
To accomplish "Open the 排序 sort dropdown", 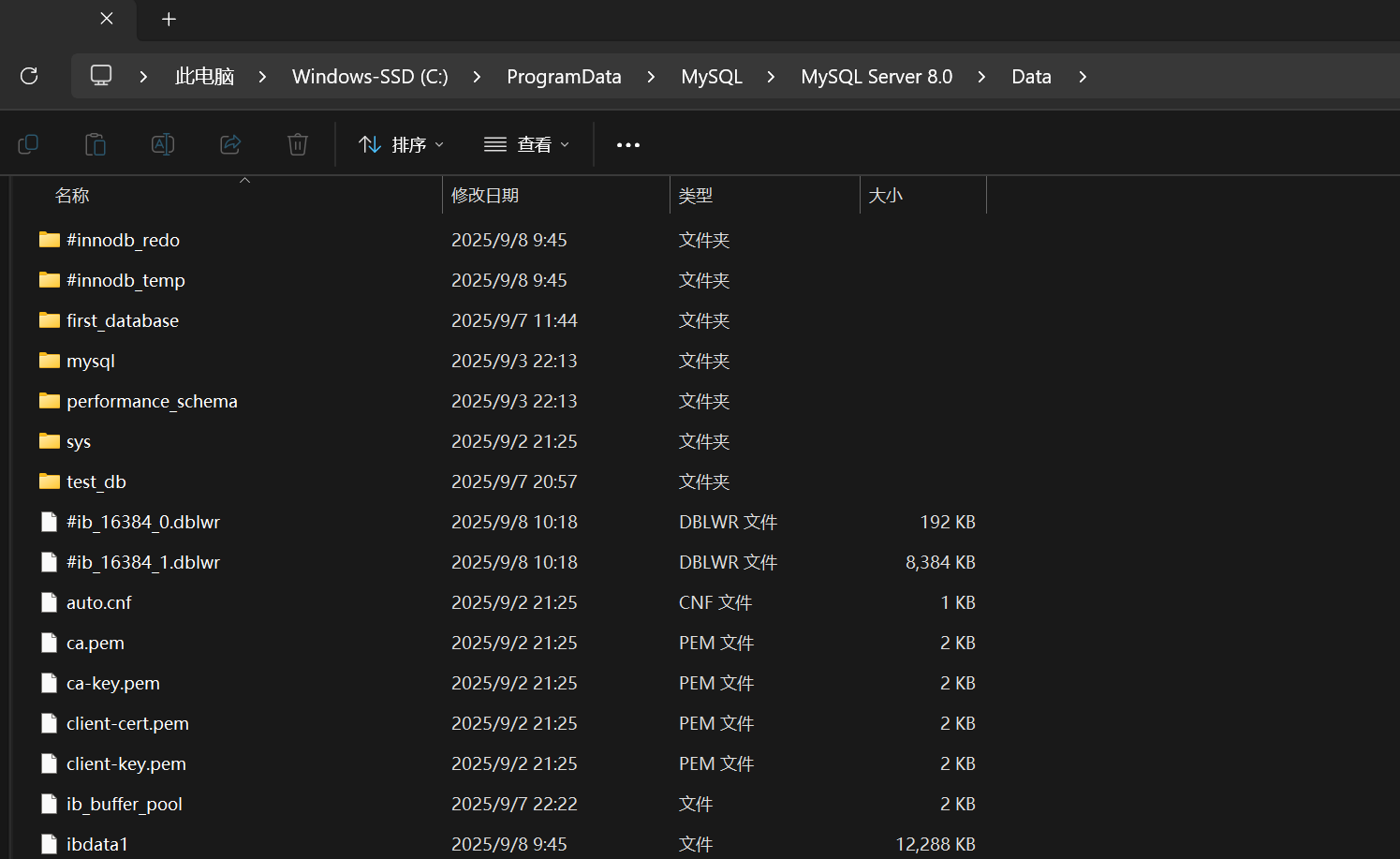I will [402, 144].
